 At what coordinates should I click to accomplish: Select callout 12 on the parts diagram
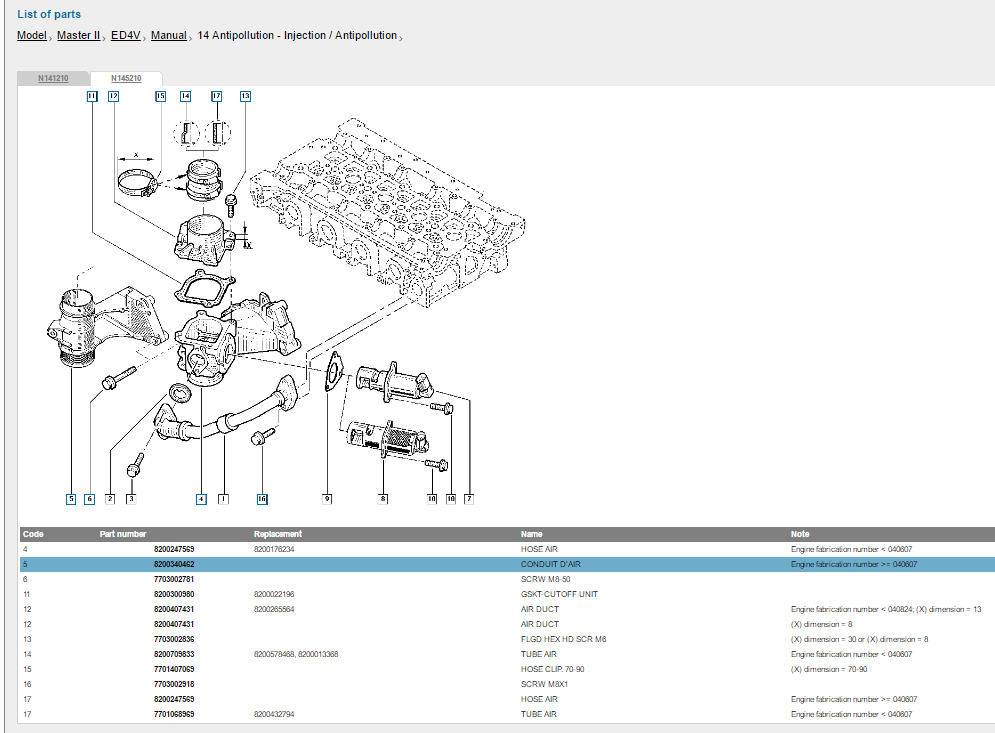[113, 97]
